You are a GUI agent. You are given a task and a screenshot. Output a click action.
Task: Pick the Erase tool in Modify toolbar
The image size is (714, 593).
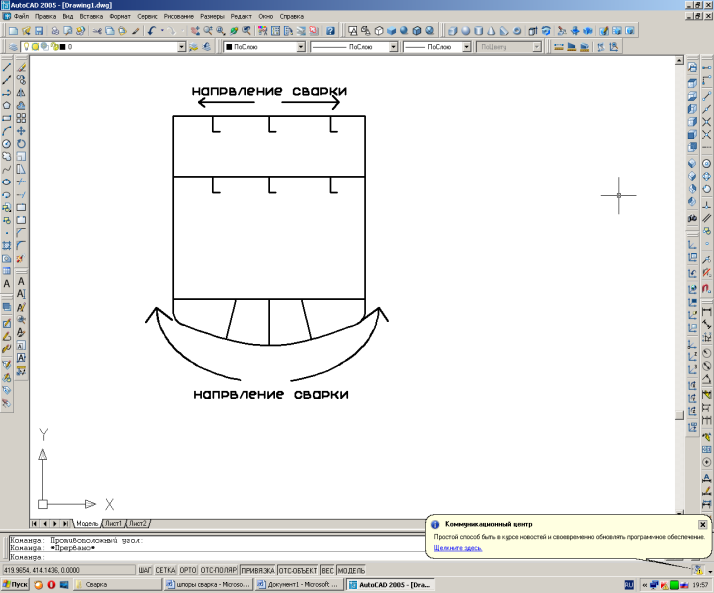pos(21,66)
